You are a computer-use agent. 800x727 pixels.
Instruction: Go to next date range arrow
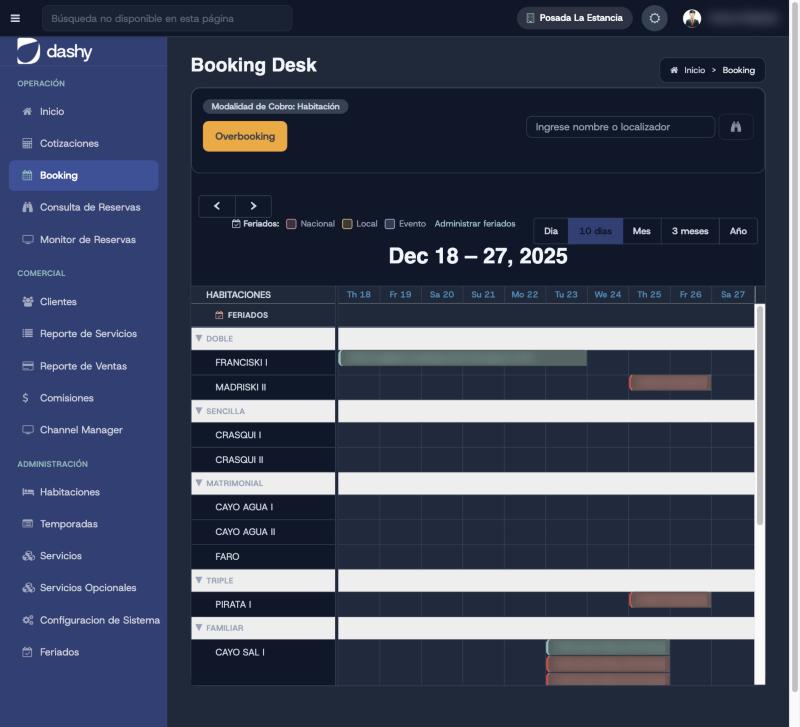point(253,206)
